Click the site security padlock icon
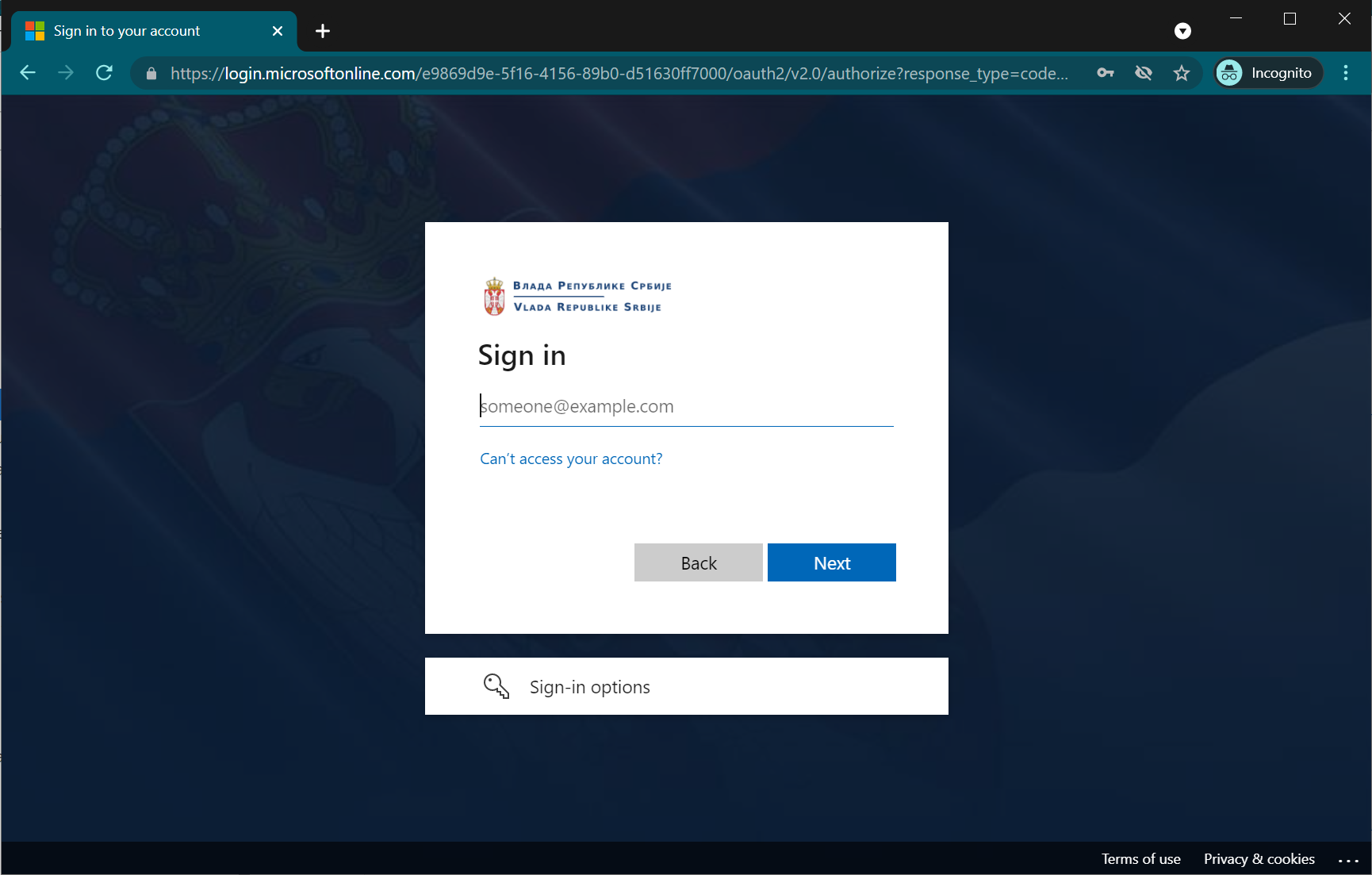Viewport: 1372px width, 875px height. click(x=151, y=73)
